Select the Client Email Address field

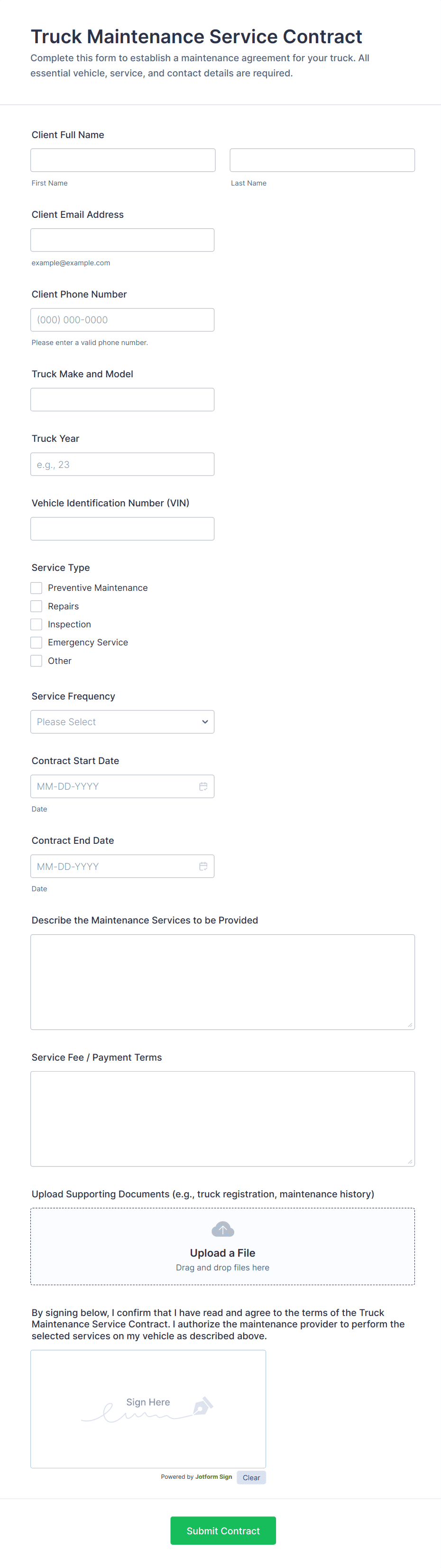[122, 240]
